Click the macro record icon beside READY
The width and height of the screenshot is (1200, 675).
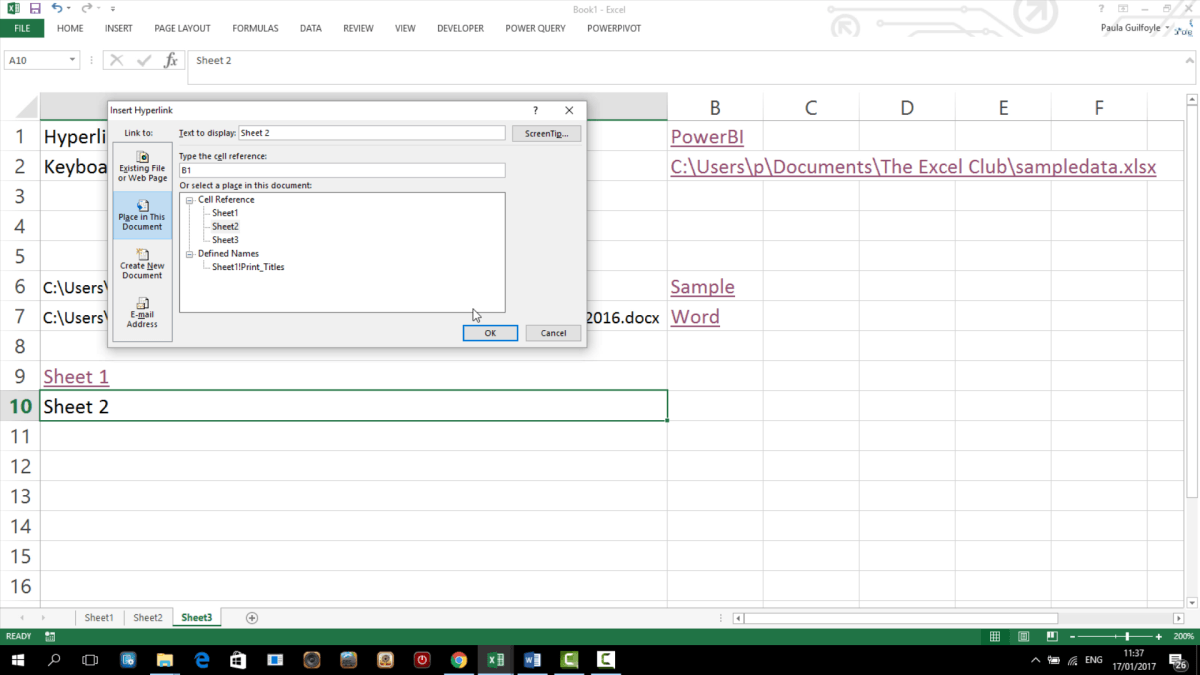click(50, 637)
